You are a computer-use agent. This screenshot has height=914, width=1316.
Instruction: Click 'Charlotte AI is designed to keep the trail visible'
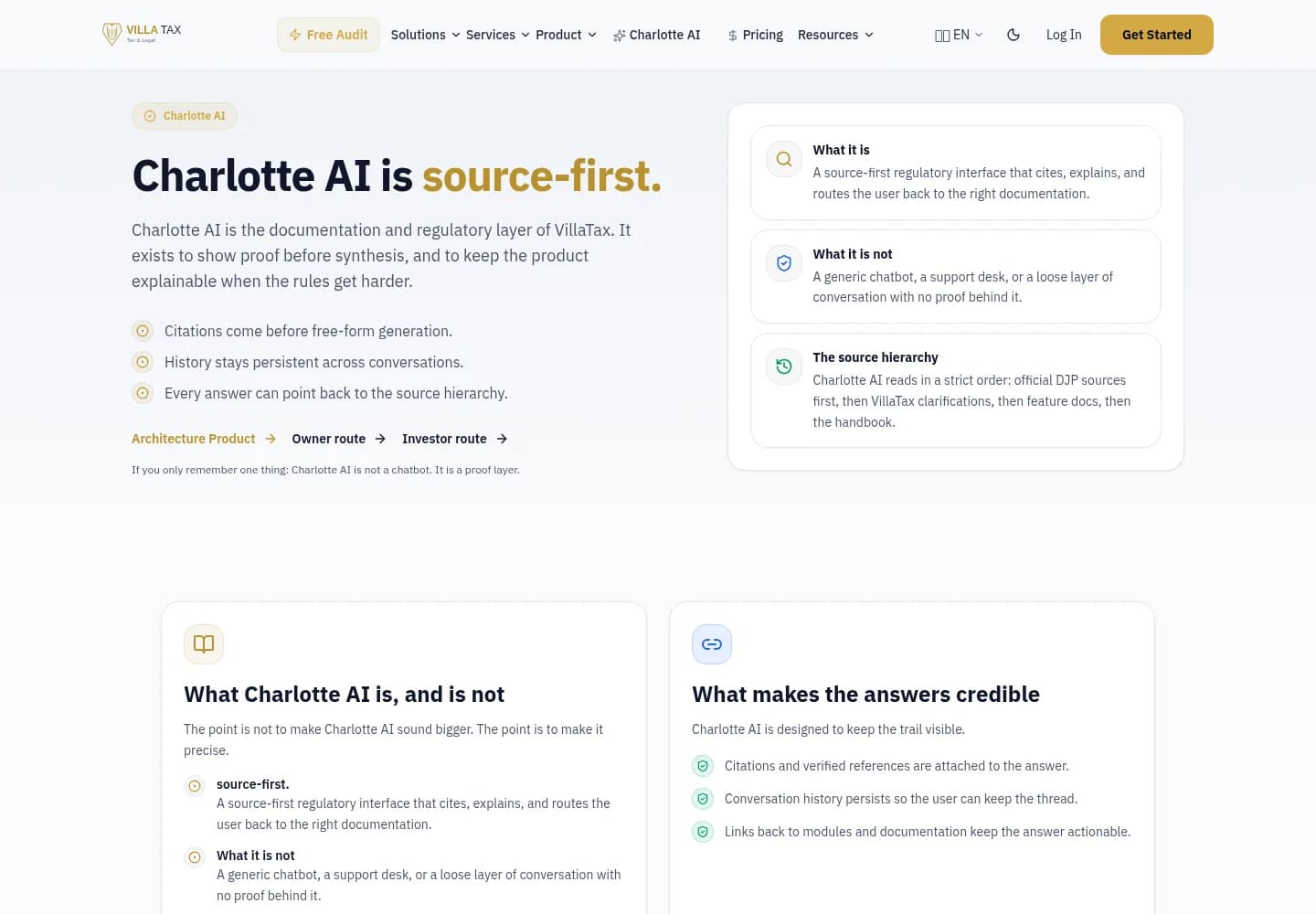(828, 729)
